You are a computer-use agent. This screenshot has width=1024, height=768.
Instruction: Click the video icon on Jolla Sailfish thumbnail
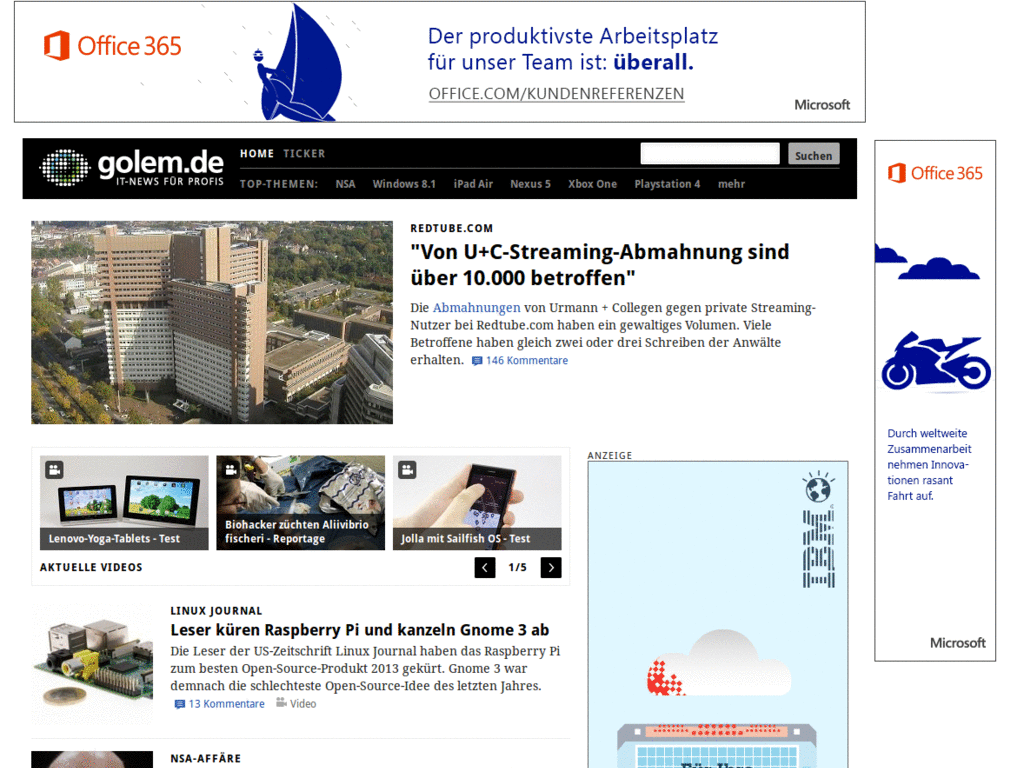click(408, 470)
